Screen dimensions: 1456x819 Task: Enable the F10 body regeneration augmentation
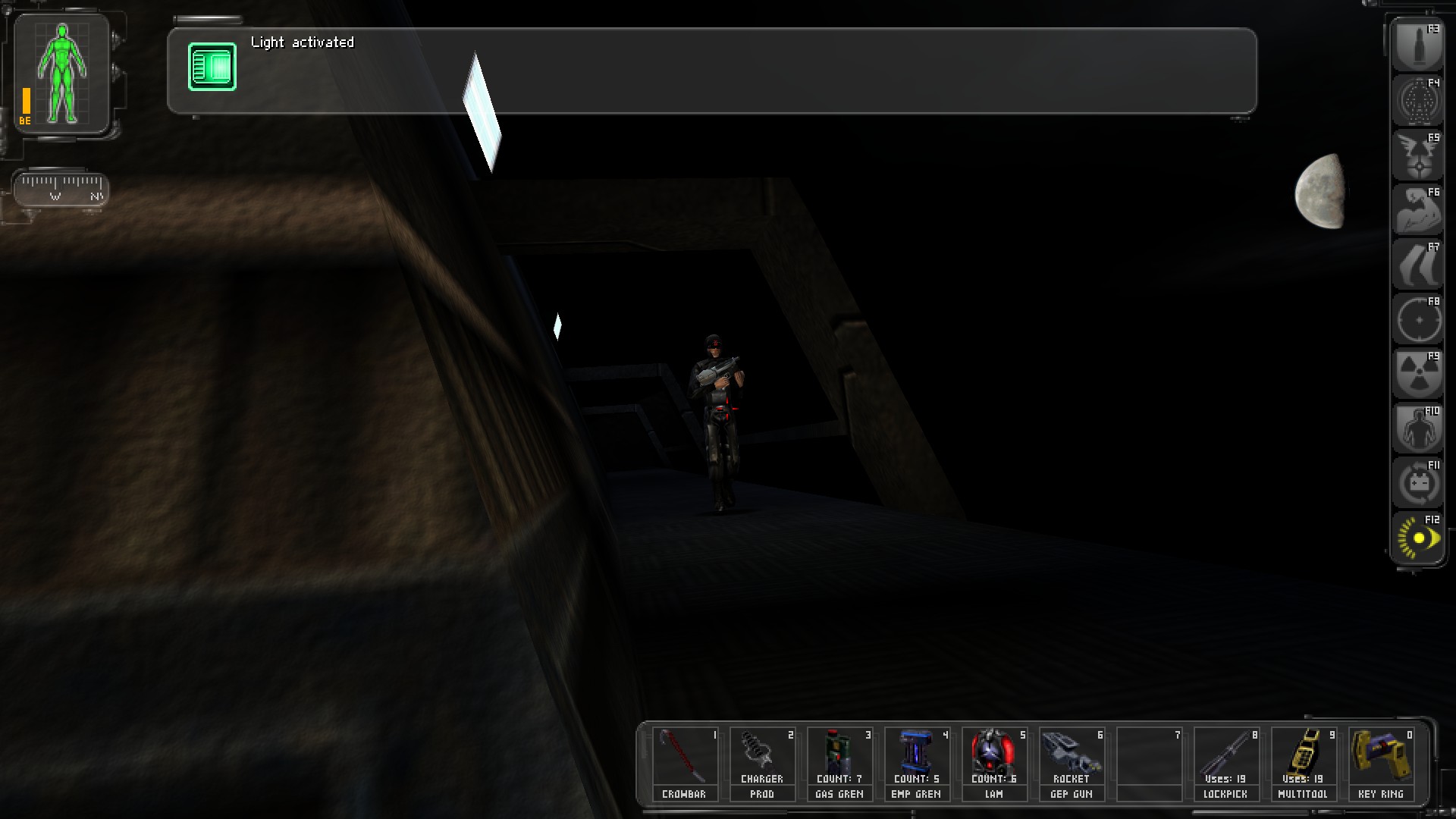1418,428
